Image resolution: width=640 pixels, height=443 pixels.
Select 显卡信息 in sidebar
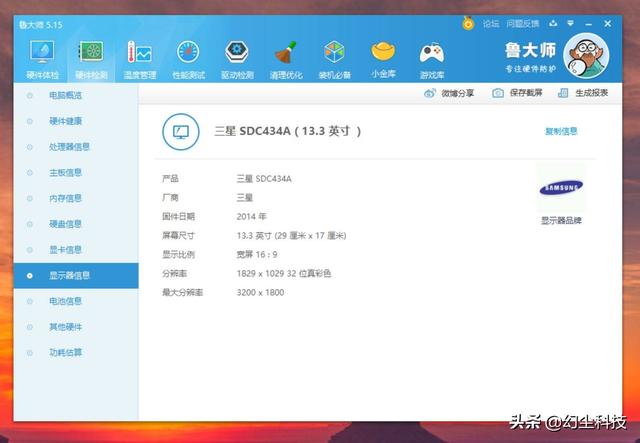[x=76, y=250]
